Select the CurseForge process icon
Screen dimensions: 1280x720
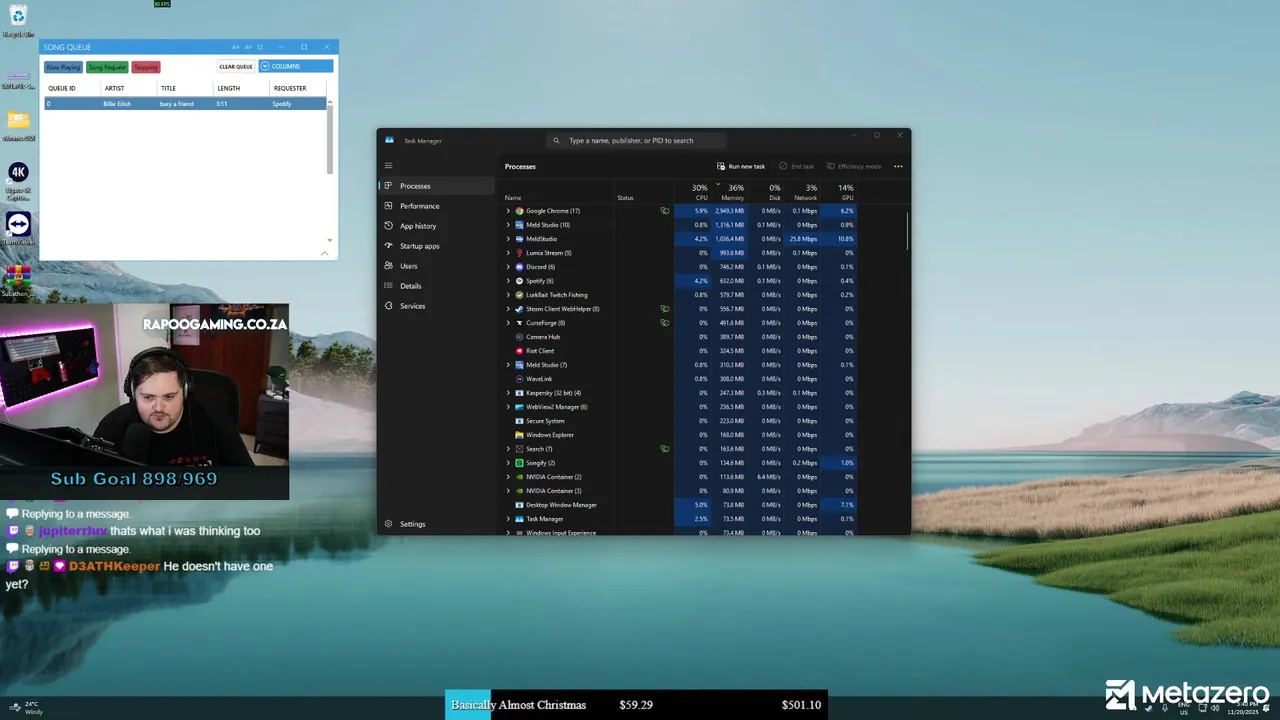pos(519,323)
